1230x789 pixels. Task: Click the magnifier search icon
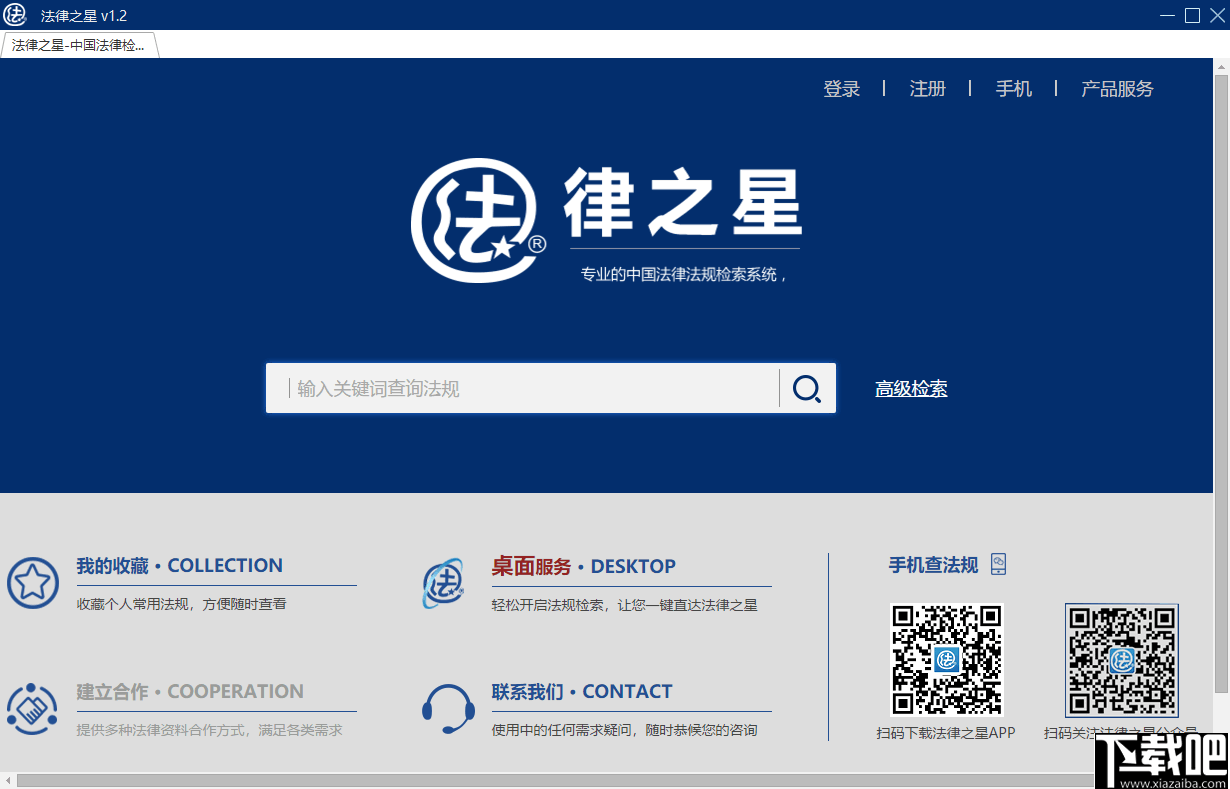pyautogui.click(x=806, y=388)
